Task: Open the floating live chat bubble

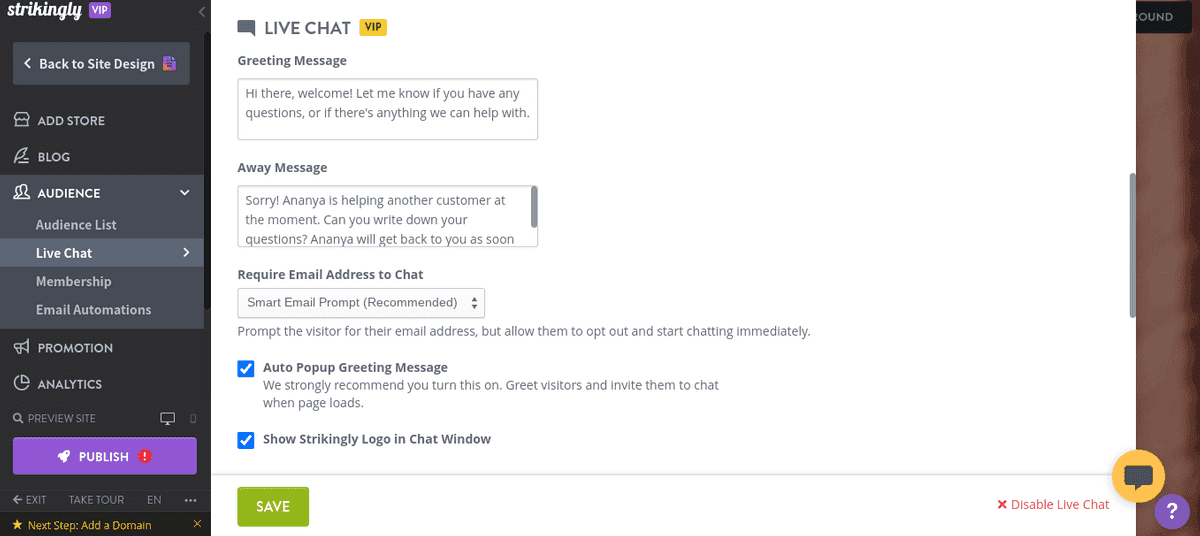Action: [1138, 476]
